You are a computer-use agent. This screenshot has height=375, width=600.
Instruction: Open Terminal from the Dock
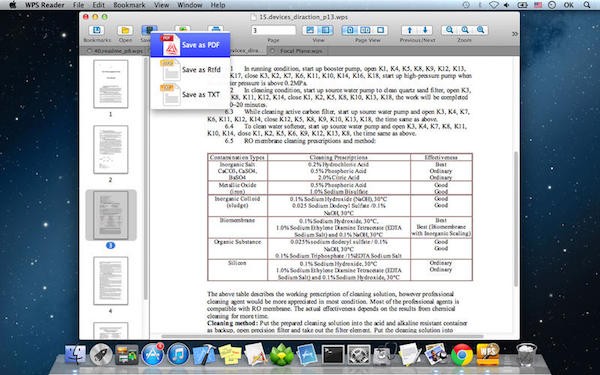click(333, 355)
